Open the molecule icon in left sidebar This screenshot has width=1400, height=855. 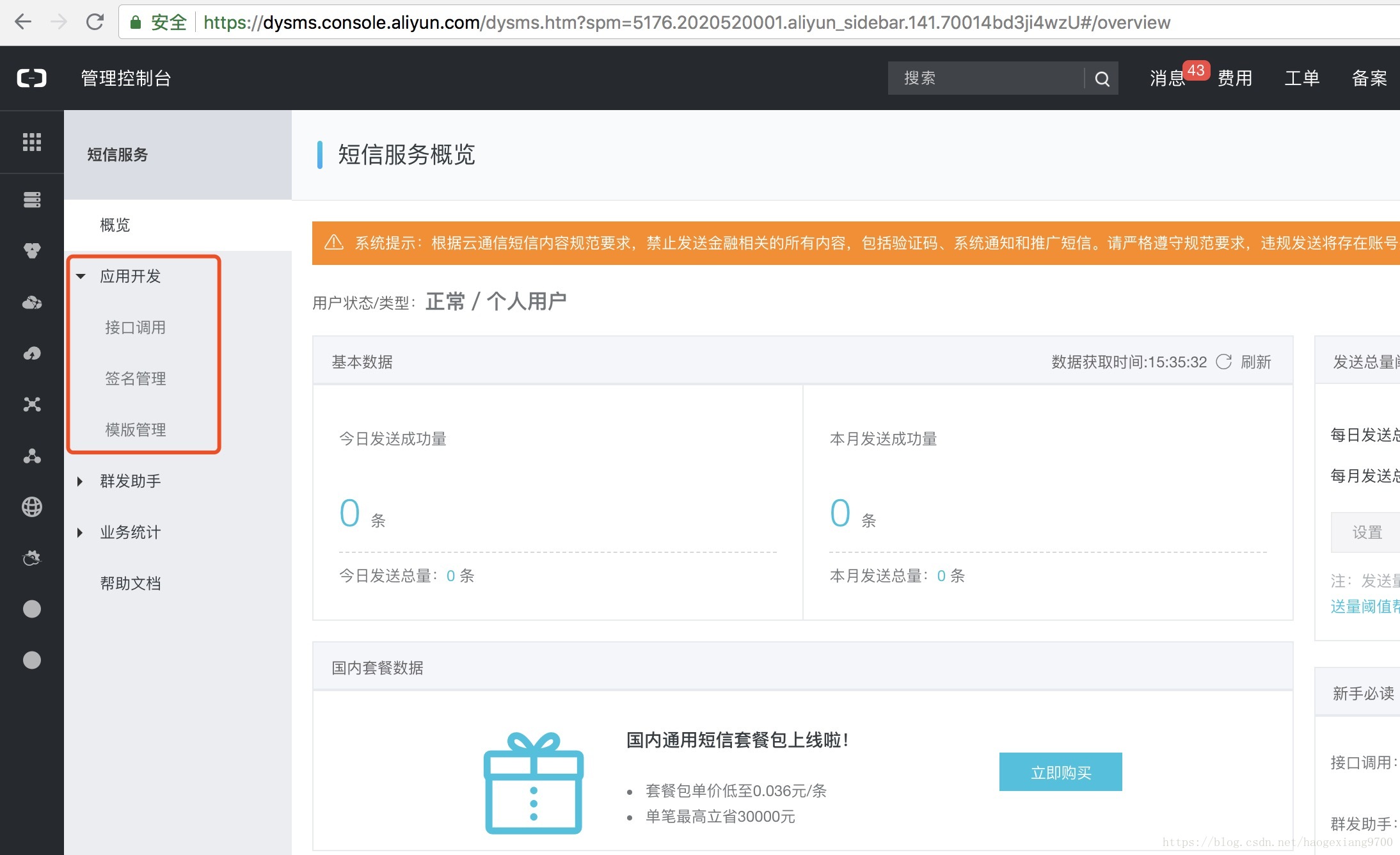pos(32,456)
